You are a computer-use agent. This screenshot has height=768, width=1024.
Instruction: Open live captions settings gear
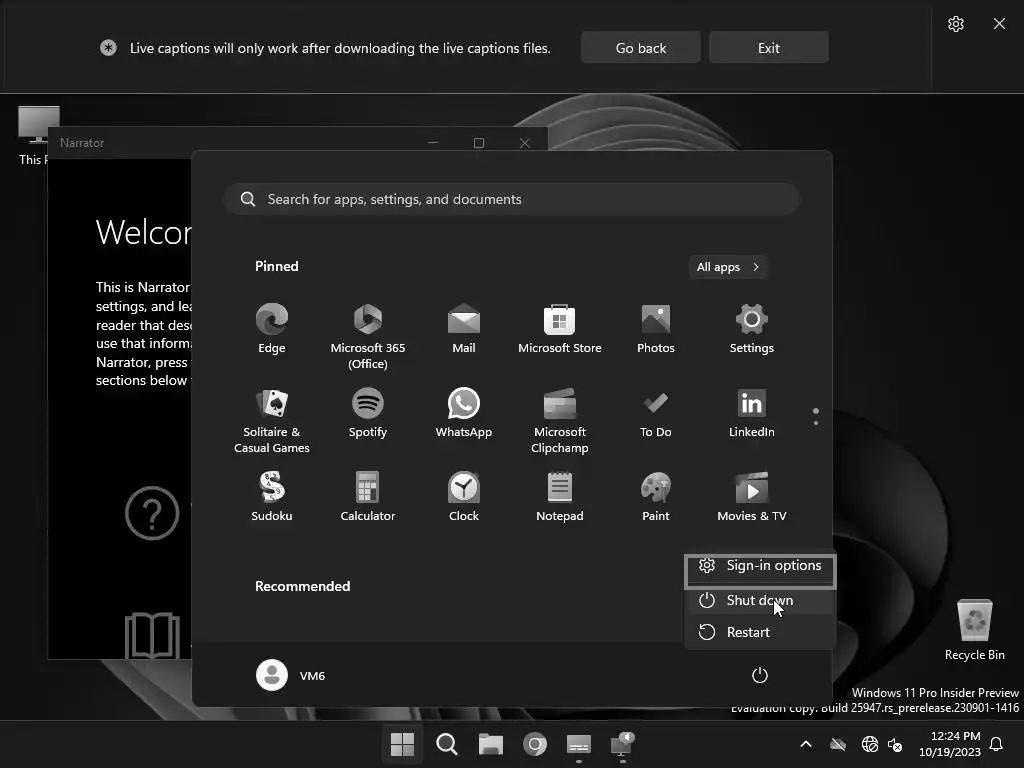(x=955, y=24)
